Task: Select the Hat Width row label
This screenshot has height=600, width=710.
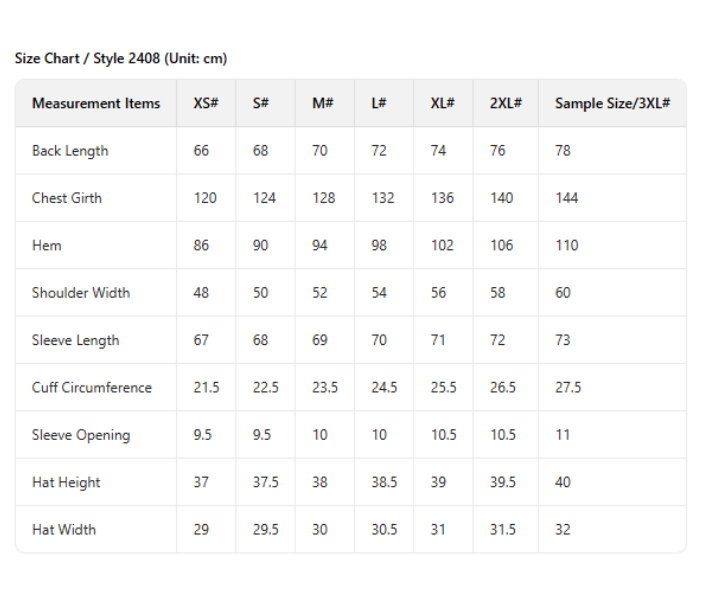Action: coord(64,530)
